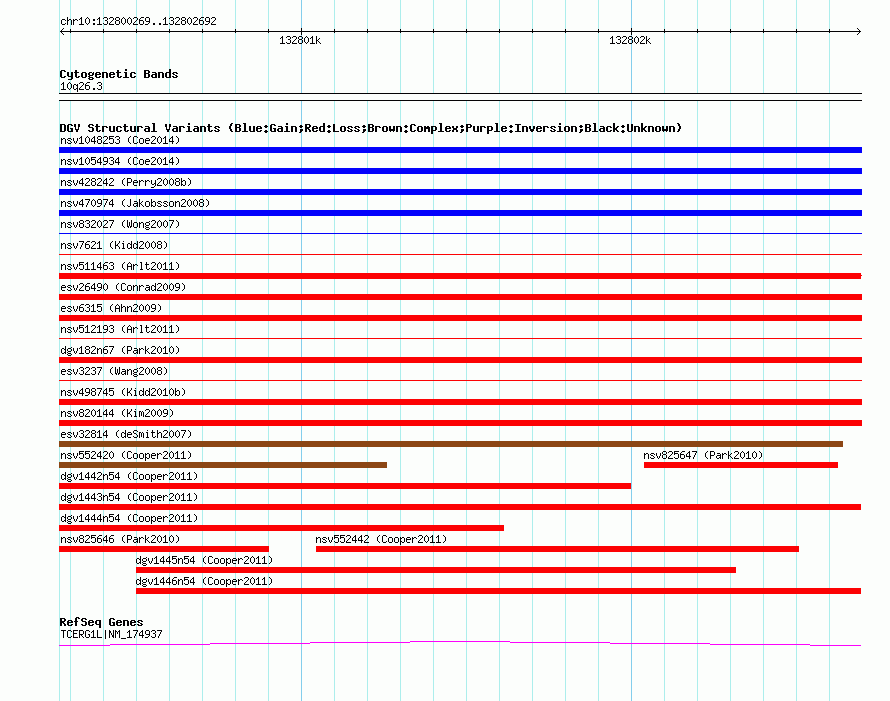Image resolution: width=890 pixels, height=701 pixels.
Task: Select the dgv182n67 (Park2010) label
Action: [120, 350]
